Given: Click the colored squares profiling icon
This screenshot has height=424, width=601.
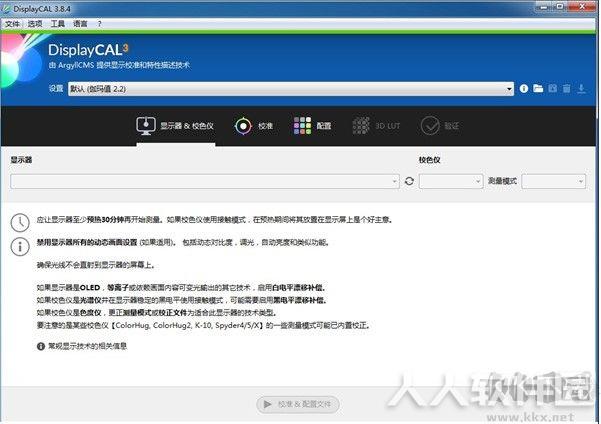Looking at the screenshot, I should (x=302, y=126).
